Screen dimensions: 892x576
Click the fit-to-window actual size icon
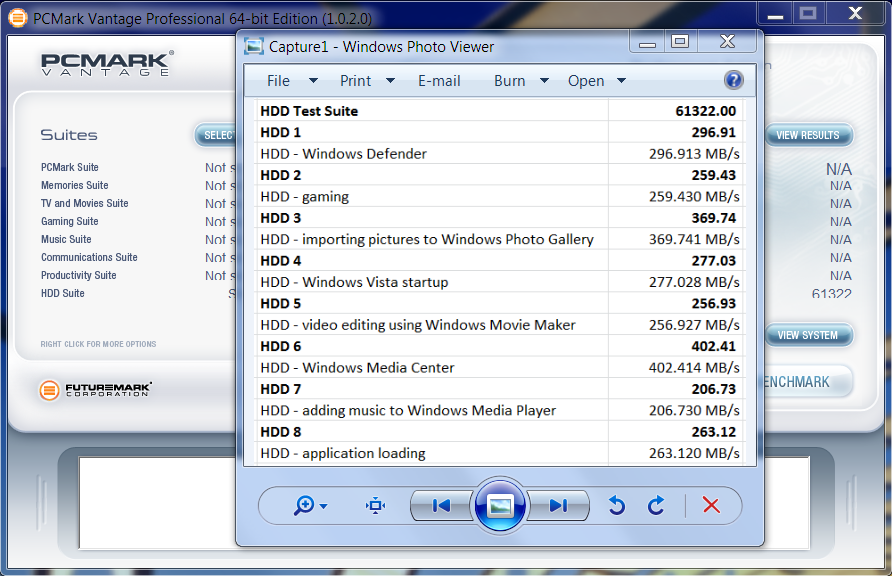pyautogui.click(x=376, y=506)
